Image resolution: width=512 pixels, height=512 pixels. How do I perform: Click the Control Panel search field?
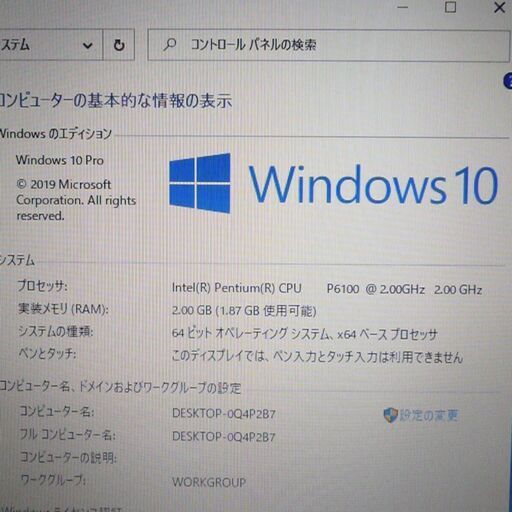click(328, 45)
